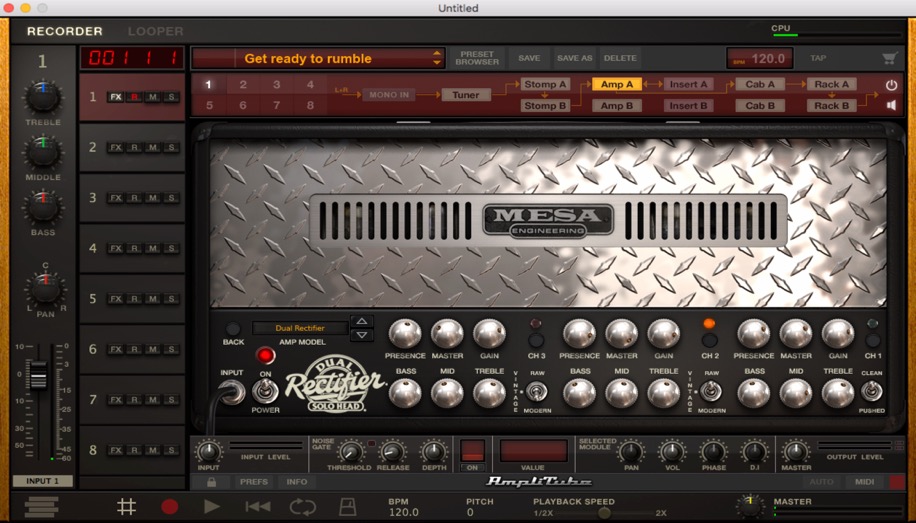This screenshot has height=523, width=916.
Task: Select next amp model up arrow
Action: tap(362, 321)
